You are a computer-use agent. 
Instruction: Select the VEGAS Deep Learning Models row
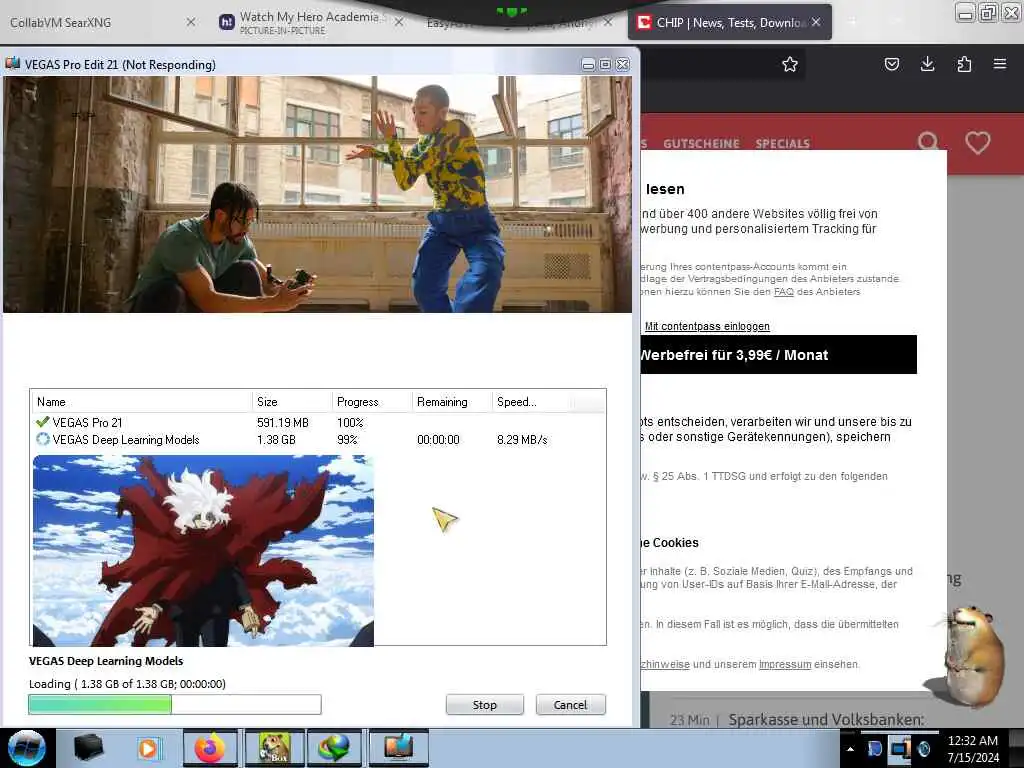pos(317,440)
